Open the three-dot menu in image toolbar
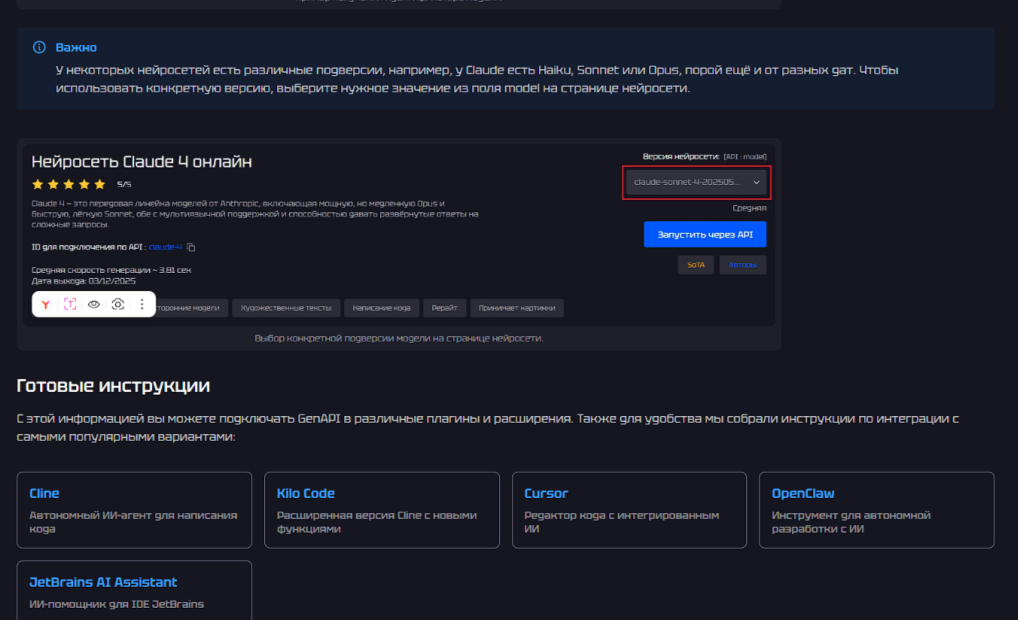This screenshot has height=620, width=1018. [x=142, y=305]
